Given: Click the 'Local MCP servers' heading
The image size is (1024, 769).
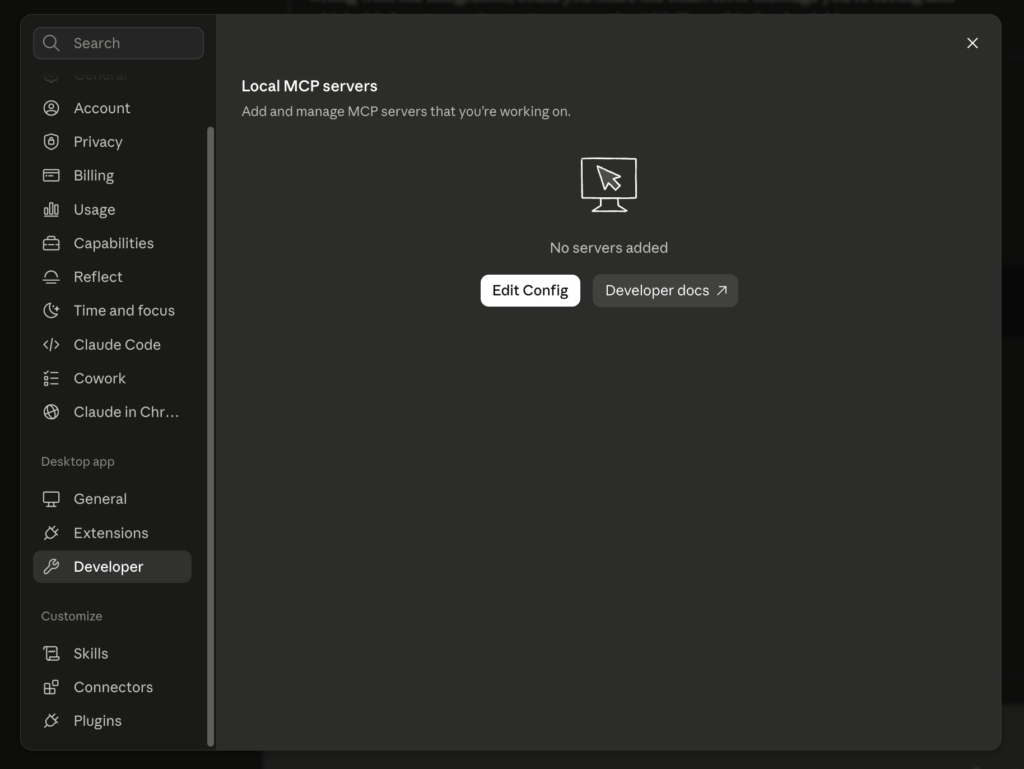Looking at the screenshot, I should [310, 86].
